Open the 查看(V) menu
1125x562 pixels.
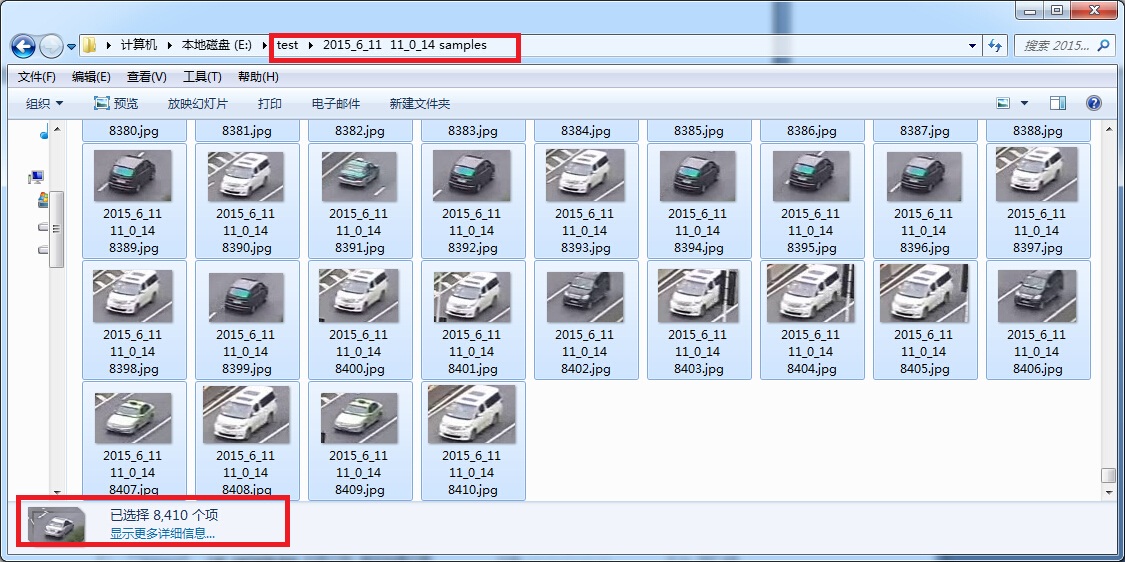[x=146, y=77]
